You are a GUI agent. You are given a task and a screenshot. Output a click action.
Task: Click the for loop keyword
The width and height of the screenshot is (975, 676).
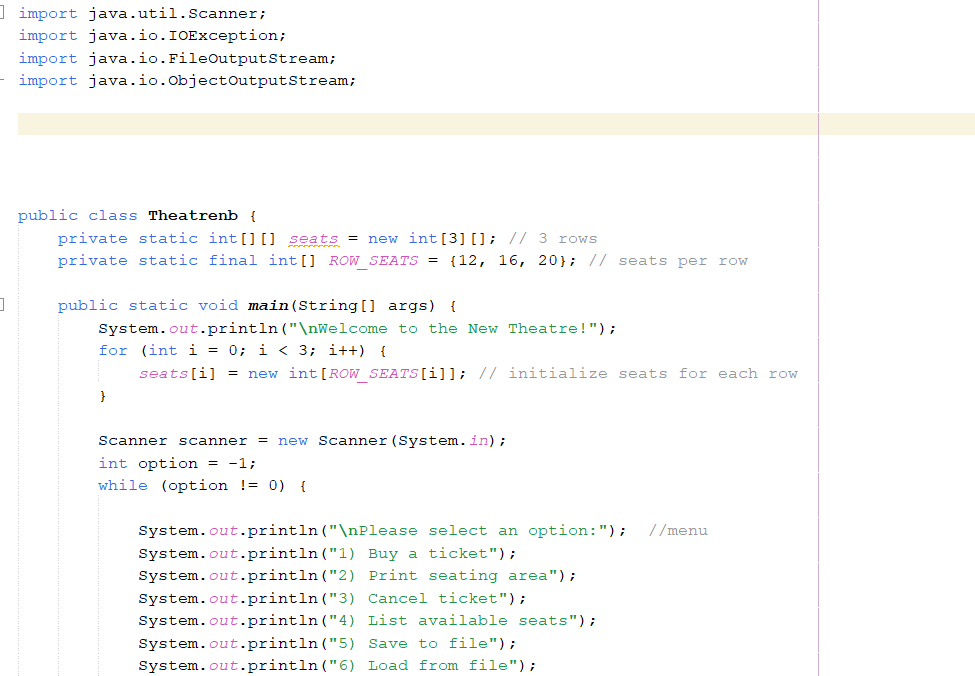point(113,350)
